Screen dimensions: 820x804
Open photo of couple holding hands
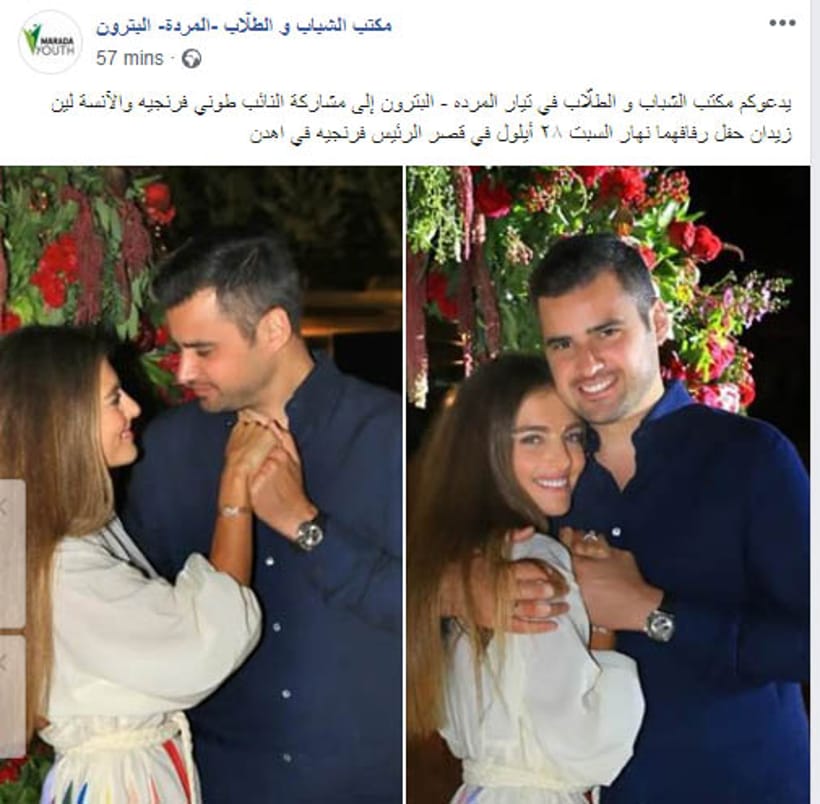coord(201,485)
